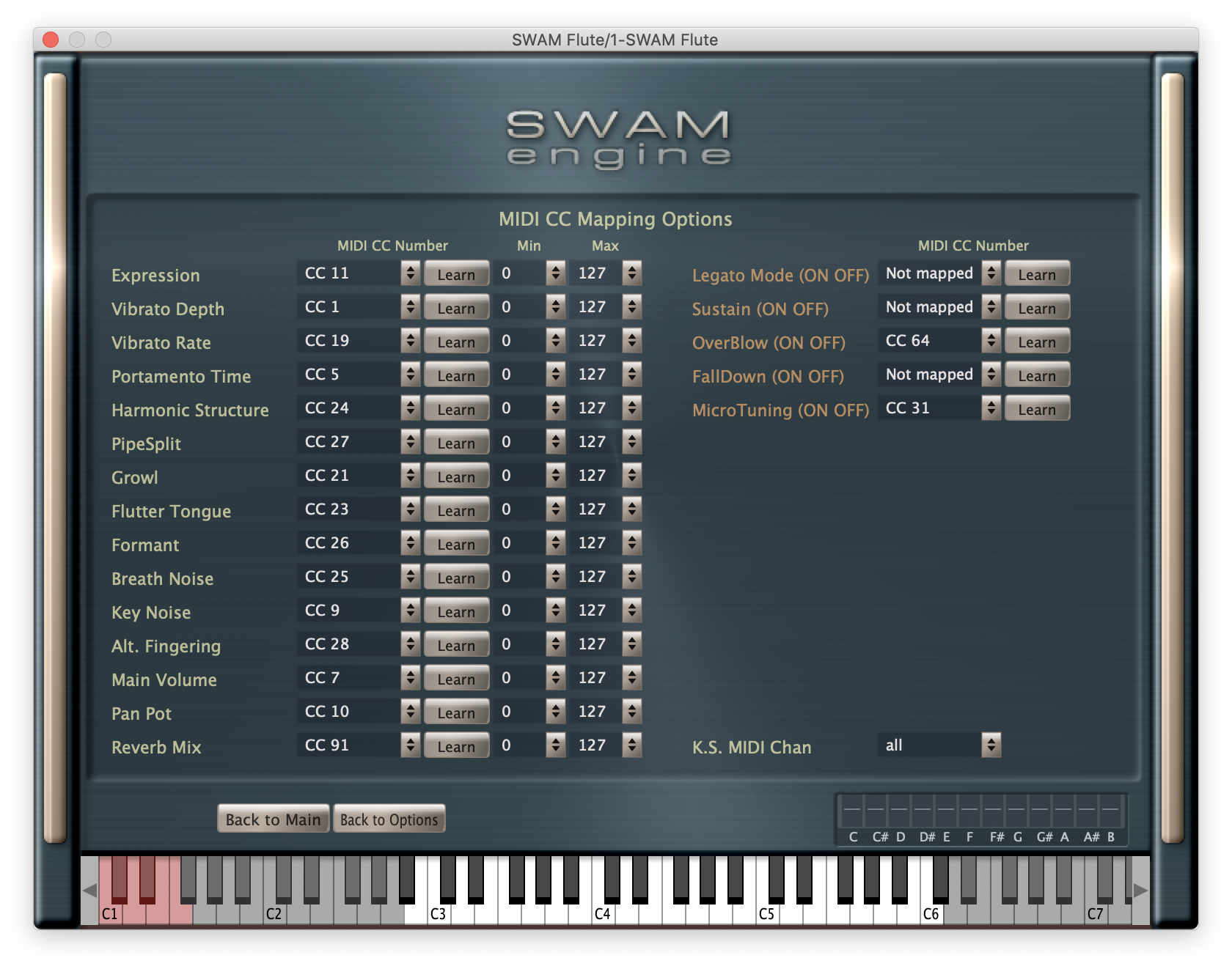Click Learn for OverBlow
Viewport: 1232px width, 969px height.
click(x=1037, y=342)
